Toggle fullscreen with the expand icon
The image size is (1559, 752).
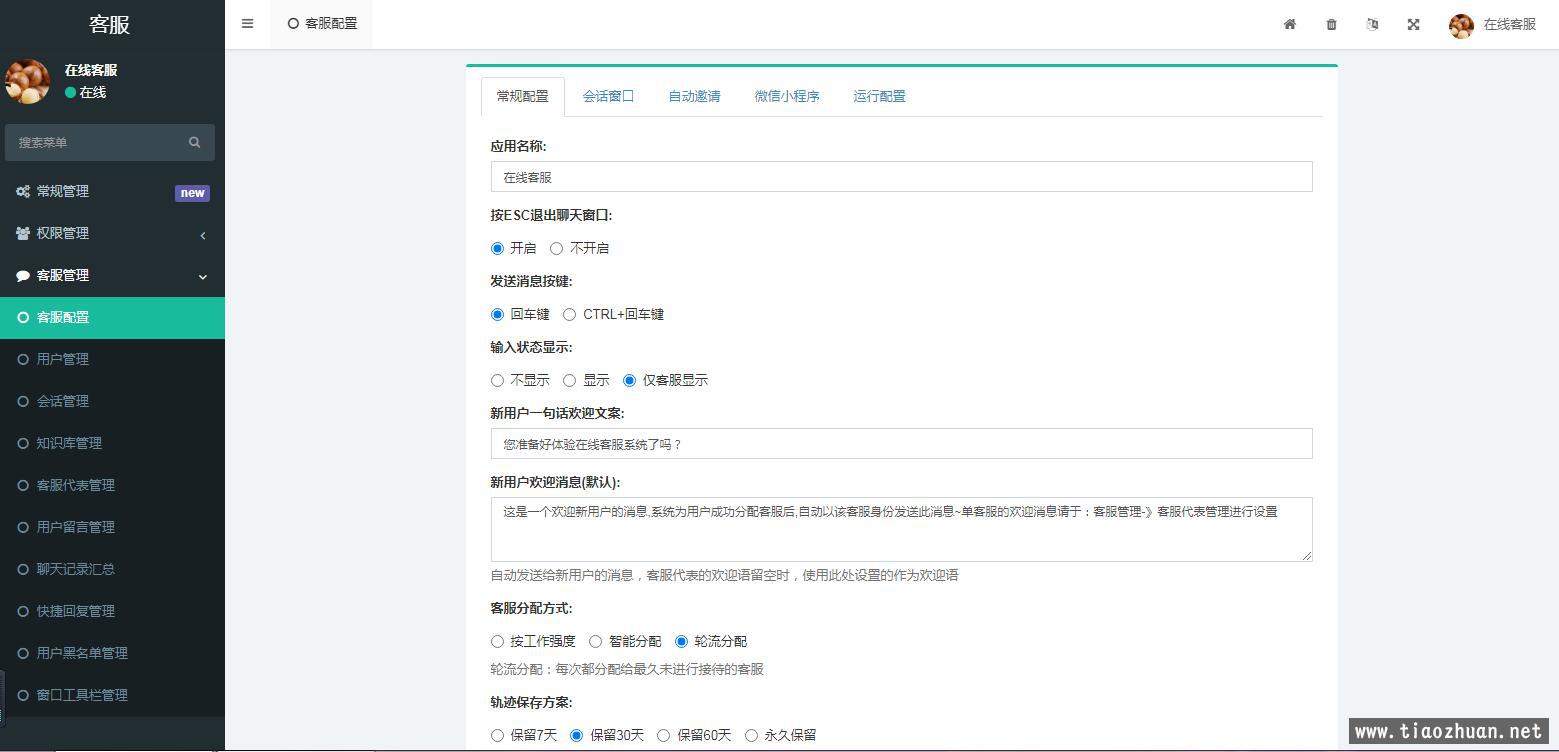(x=1413, y=24)
